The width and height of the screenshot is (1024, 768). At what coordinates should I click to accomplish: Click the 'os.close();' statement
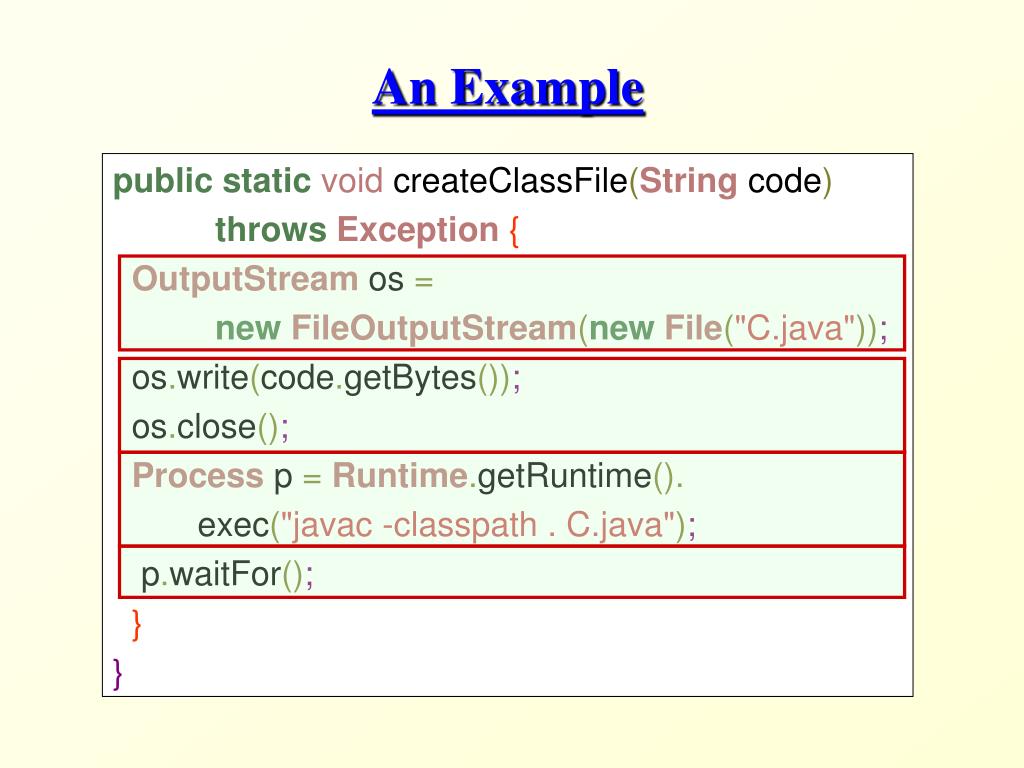point(210,428)
